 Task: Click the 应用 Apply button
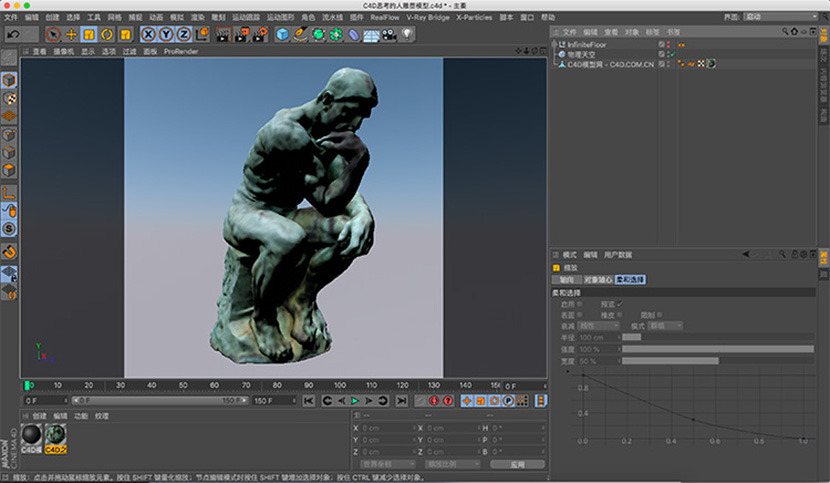[517, 464]
